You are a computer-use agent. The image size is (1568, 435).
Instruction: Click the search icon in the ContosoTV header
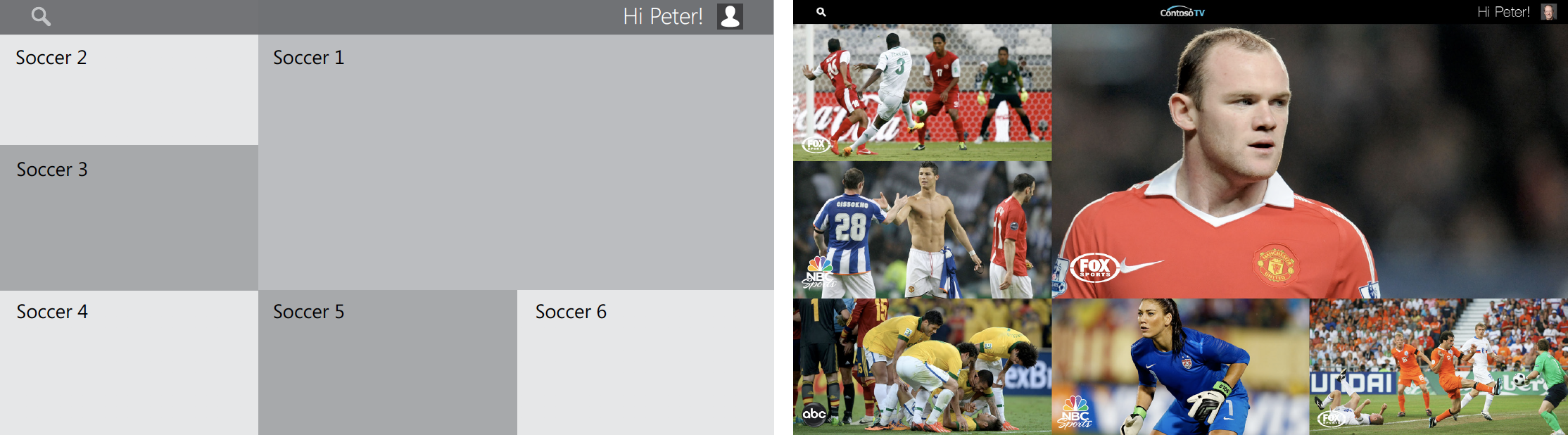click(x=821, y=12)
